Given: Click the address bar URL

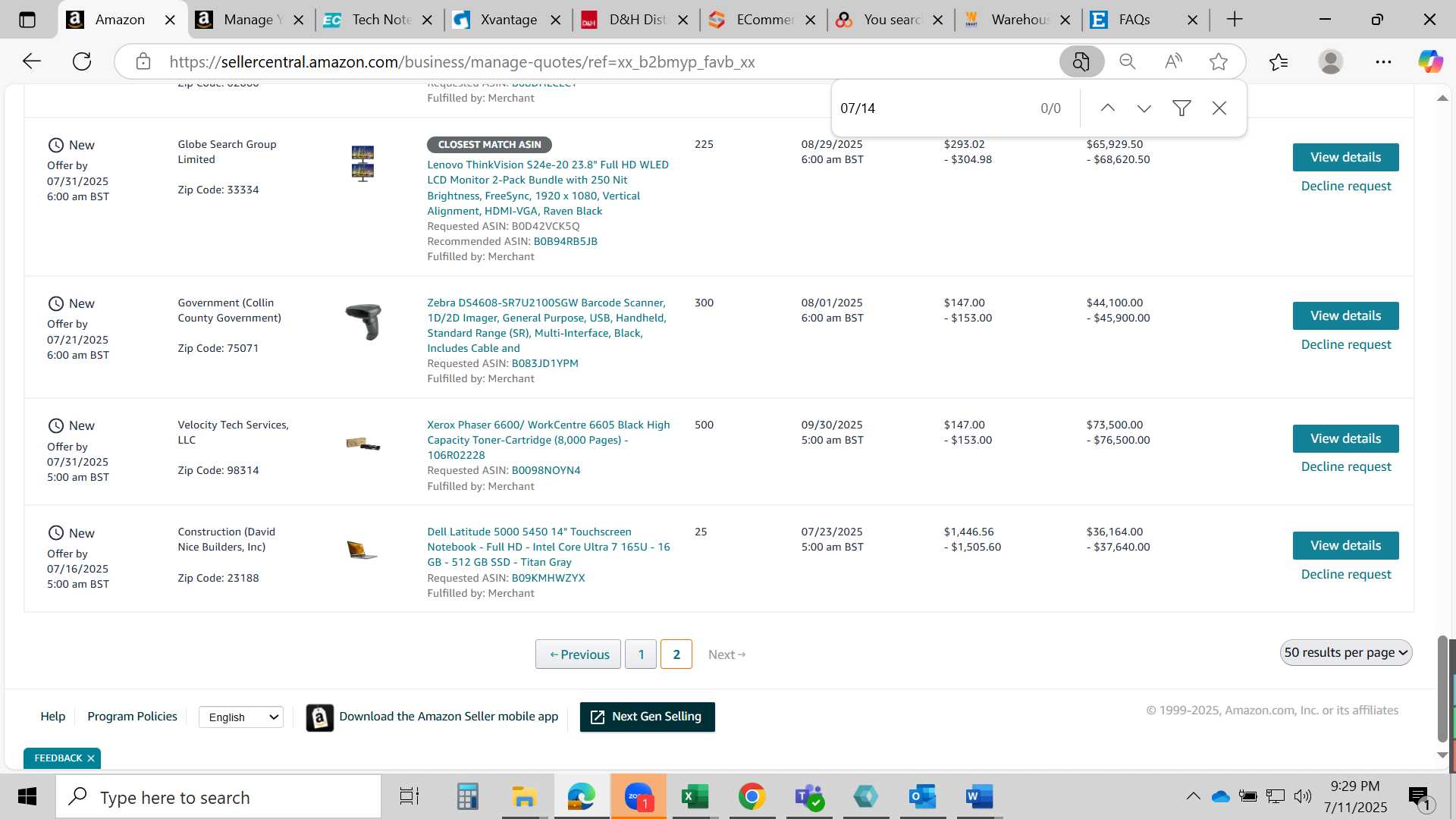Looking at the screenshot, I should pos(462,62).
